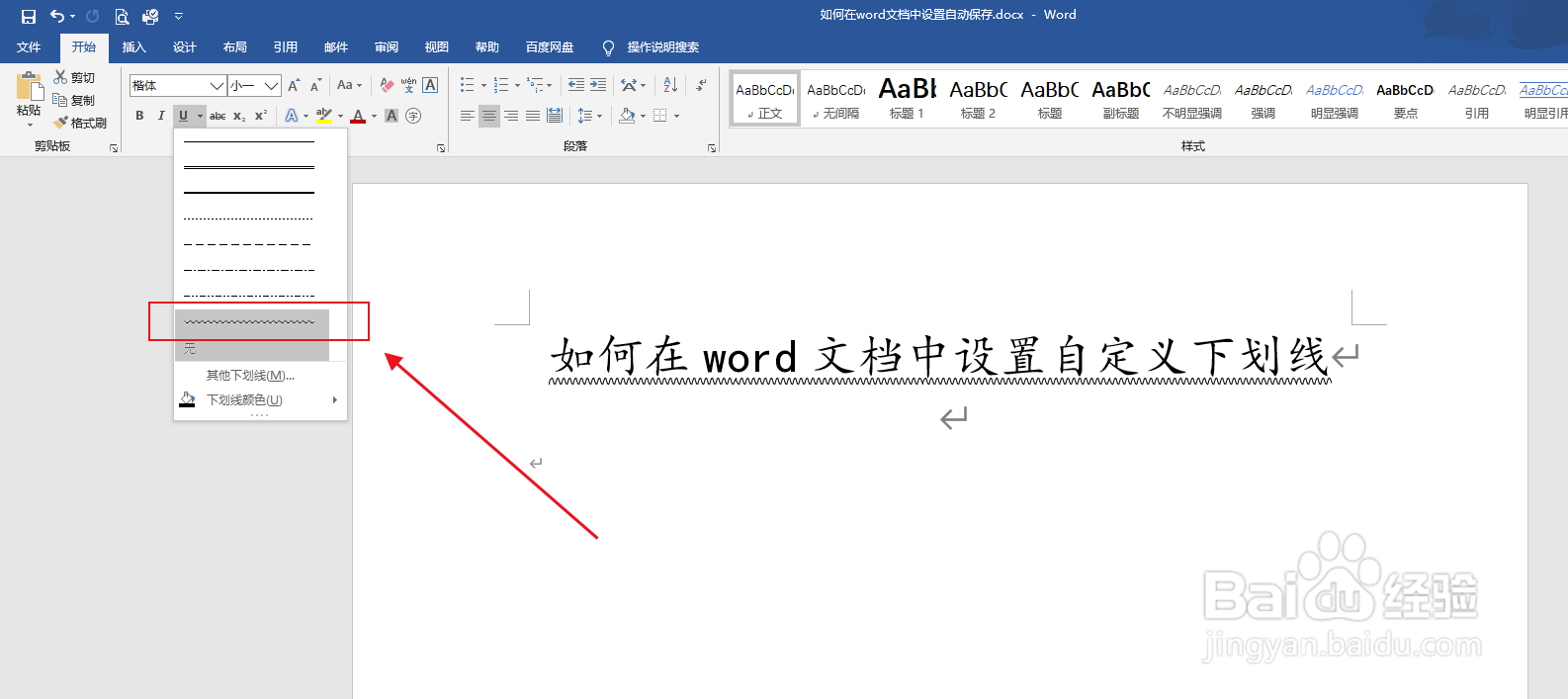Viewport: 1568px width, 699px height.
Task: Apply the 无间隔 no-spacing style
Action: [x=835, y=99]
